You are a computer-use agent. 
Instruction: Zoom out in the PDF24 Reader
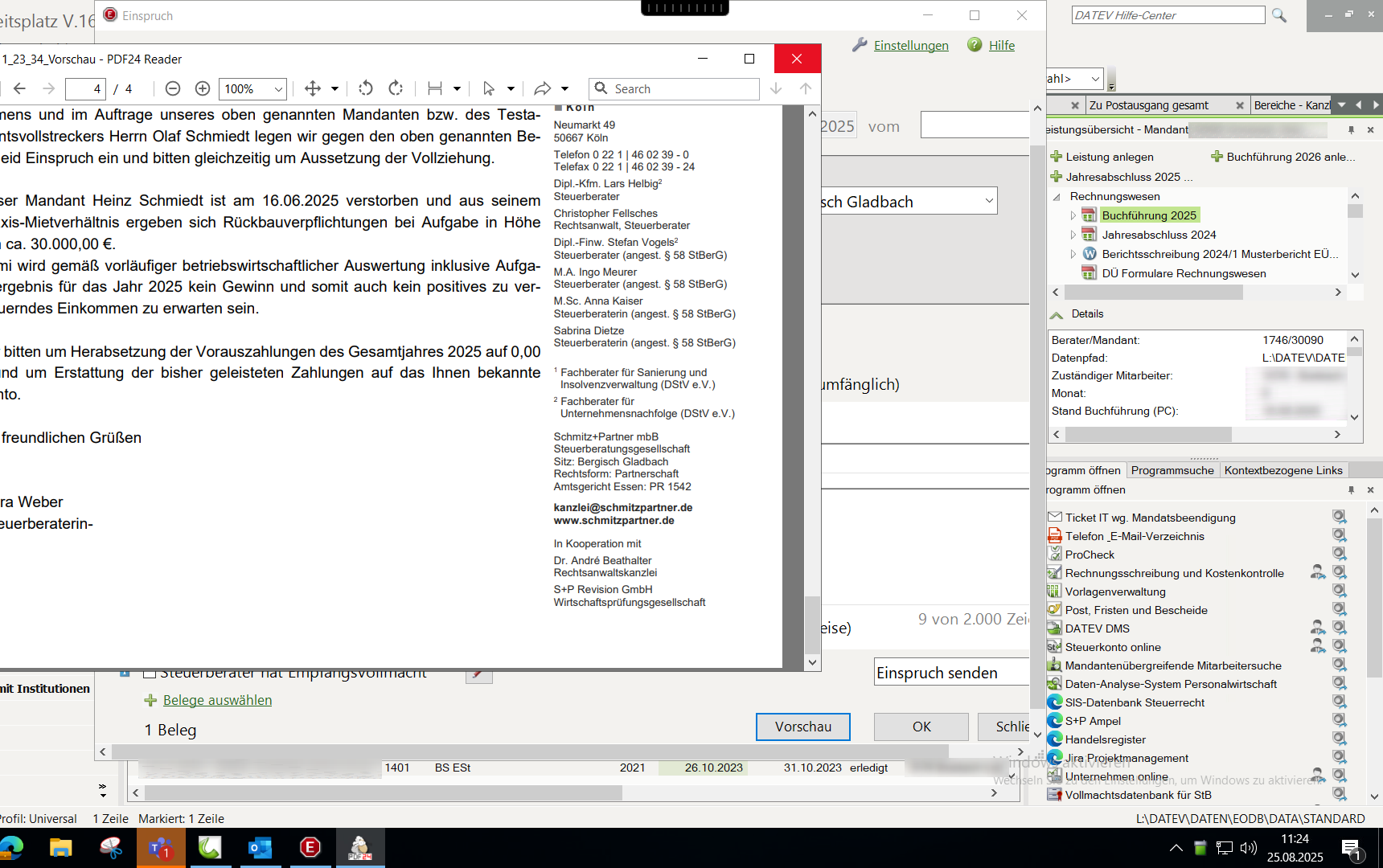pos(172,88)
